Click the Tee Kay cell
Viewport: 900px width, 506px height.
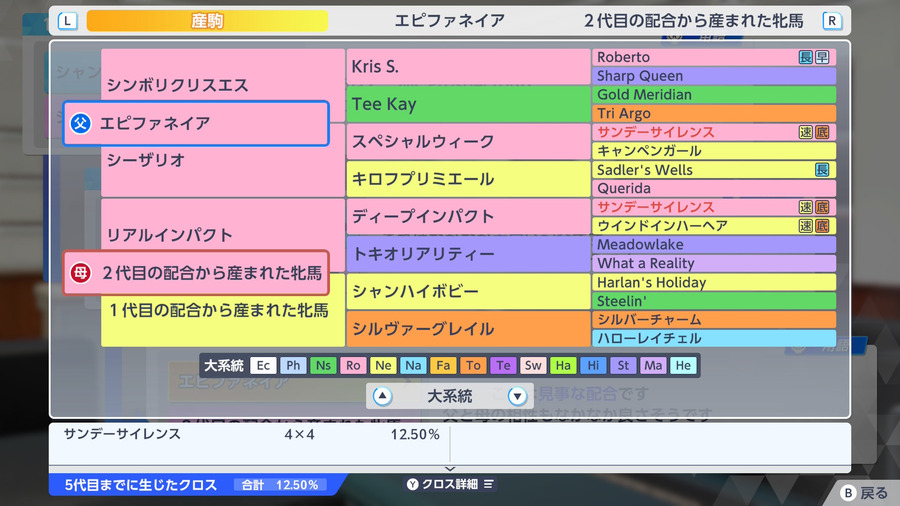click(468, 104)
